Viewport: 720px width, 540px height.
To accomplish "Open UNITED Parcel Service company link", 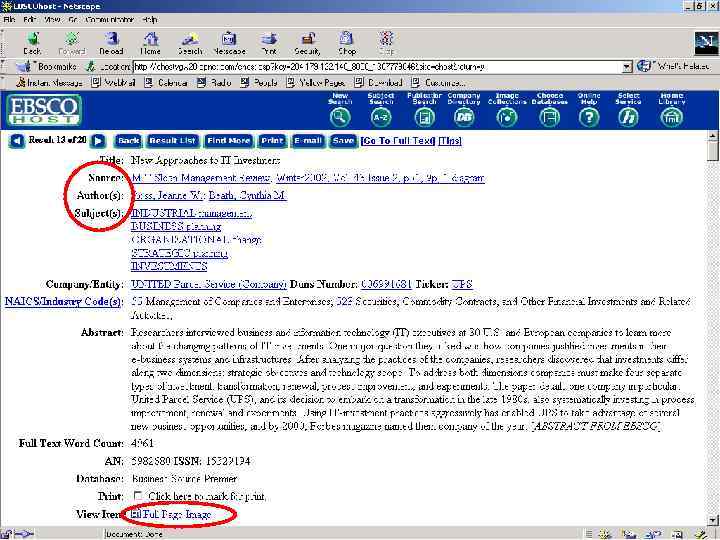I will click(x=209, y=284).
